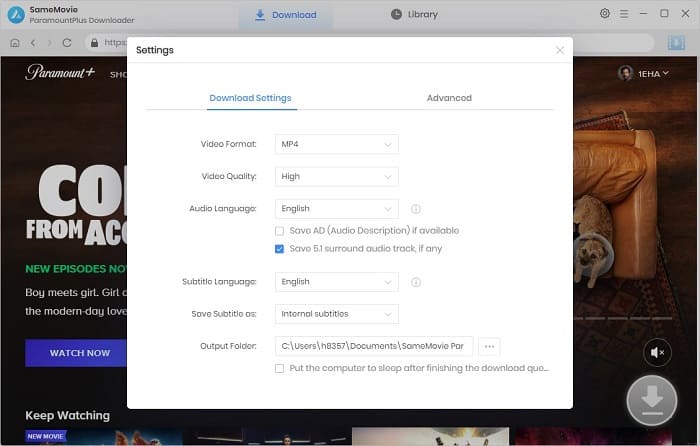This screenshot has height=446, width=700.
Task: Click the lock icon in address bar
Action: coord(94,43)
